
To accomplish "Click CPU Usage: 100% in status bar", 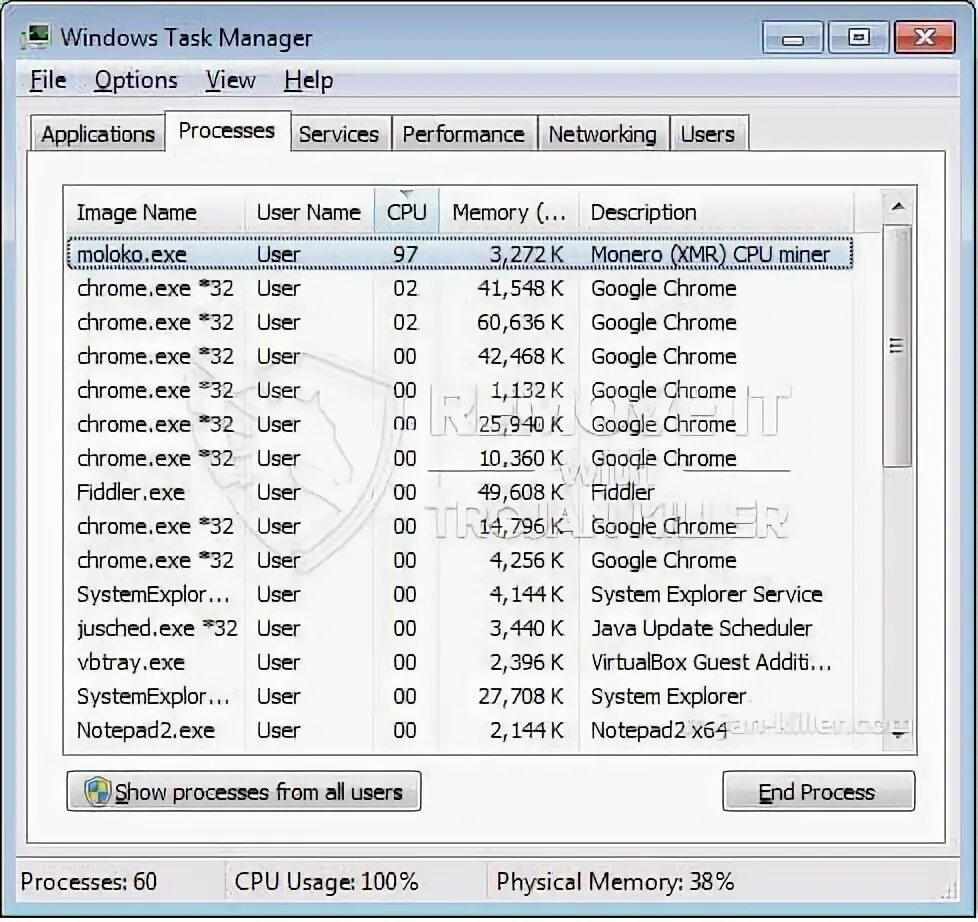I will 326,881.
